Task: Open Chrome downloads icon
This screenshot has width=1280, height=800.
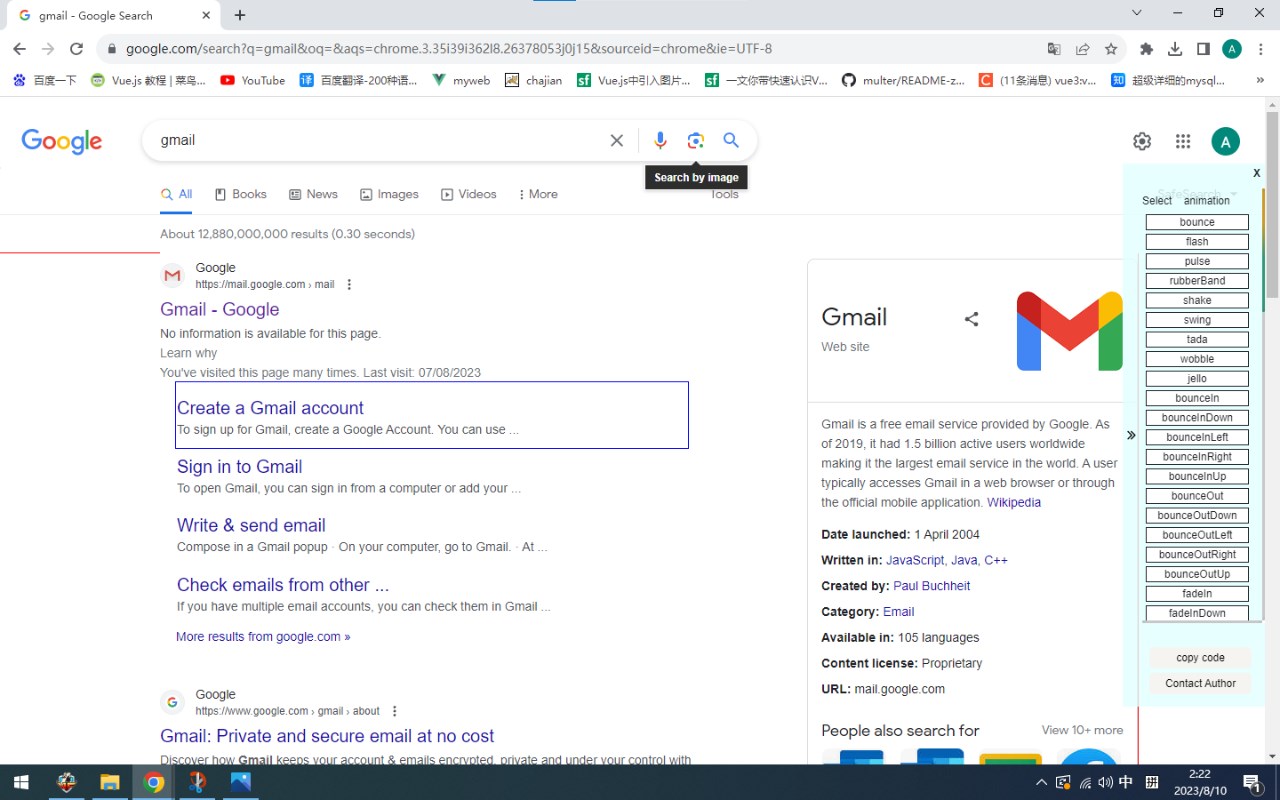Action: tap(1175, 49)
